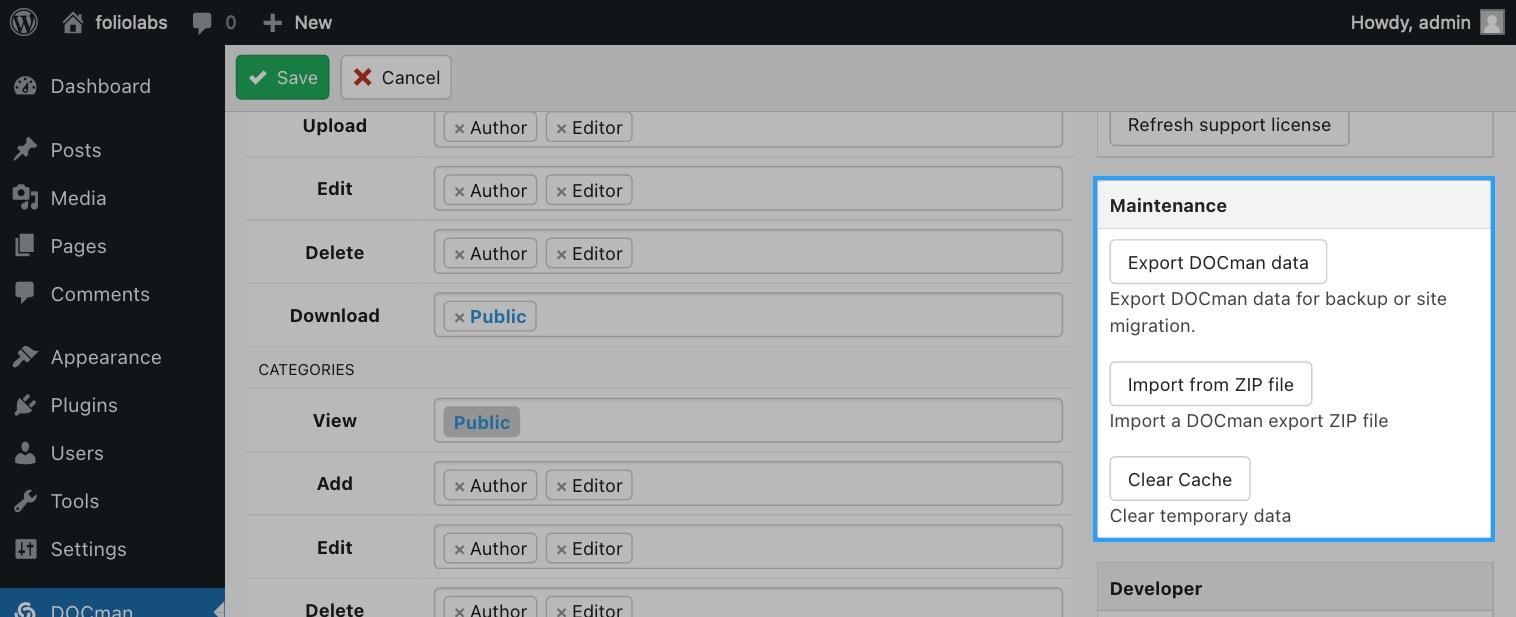
Task: Click the Media library icon in sidebar
Action: coord(25,198)
